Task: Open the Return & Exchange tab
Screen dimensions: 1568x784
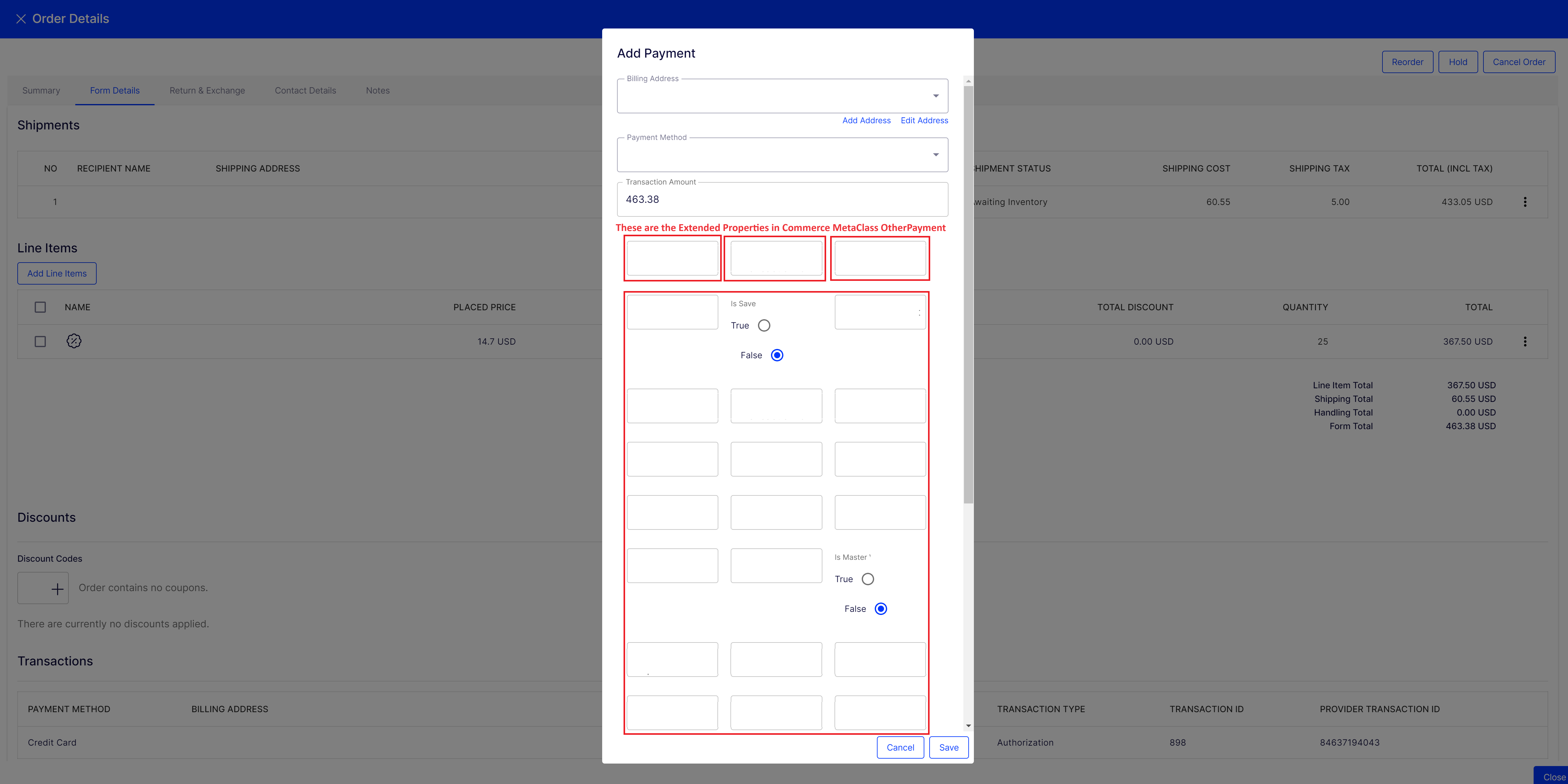Action: (207, 91)
